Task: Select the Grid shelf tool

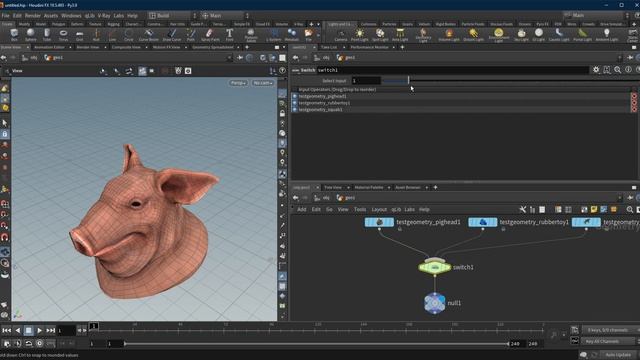Action: [80, 35]
